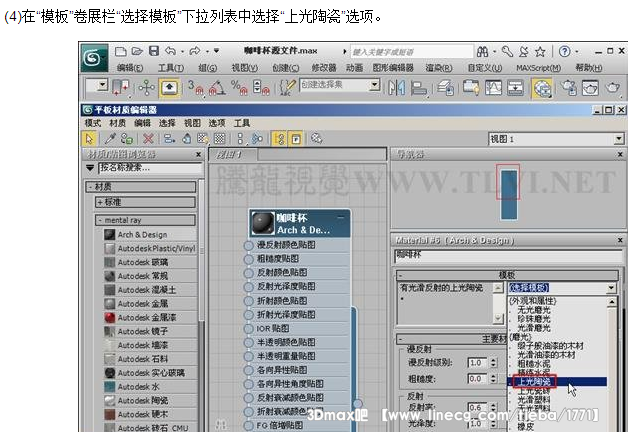This screenshot has width=628, height=432.
Task: Toggle the Angle Snap icon
Action: tap(217, 88)
